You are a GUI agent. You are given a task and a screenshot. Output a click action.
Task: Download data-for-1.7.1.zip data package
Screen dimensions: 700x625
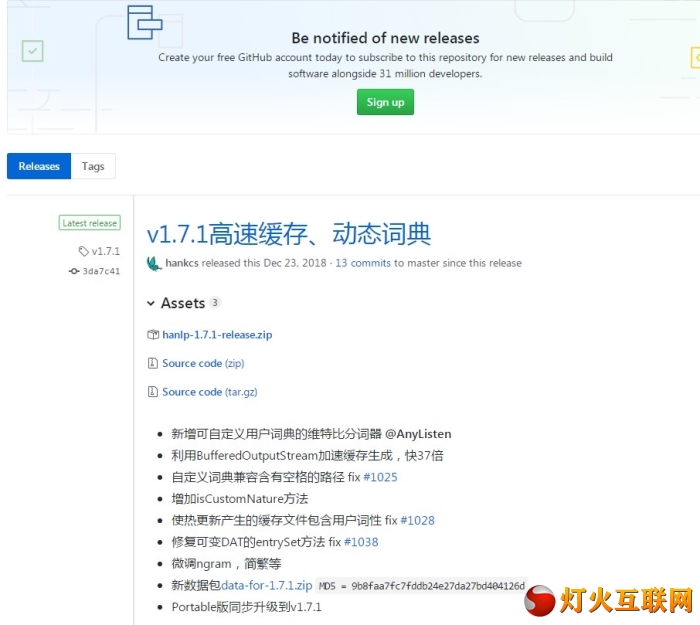tap(267, 585)
